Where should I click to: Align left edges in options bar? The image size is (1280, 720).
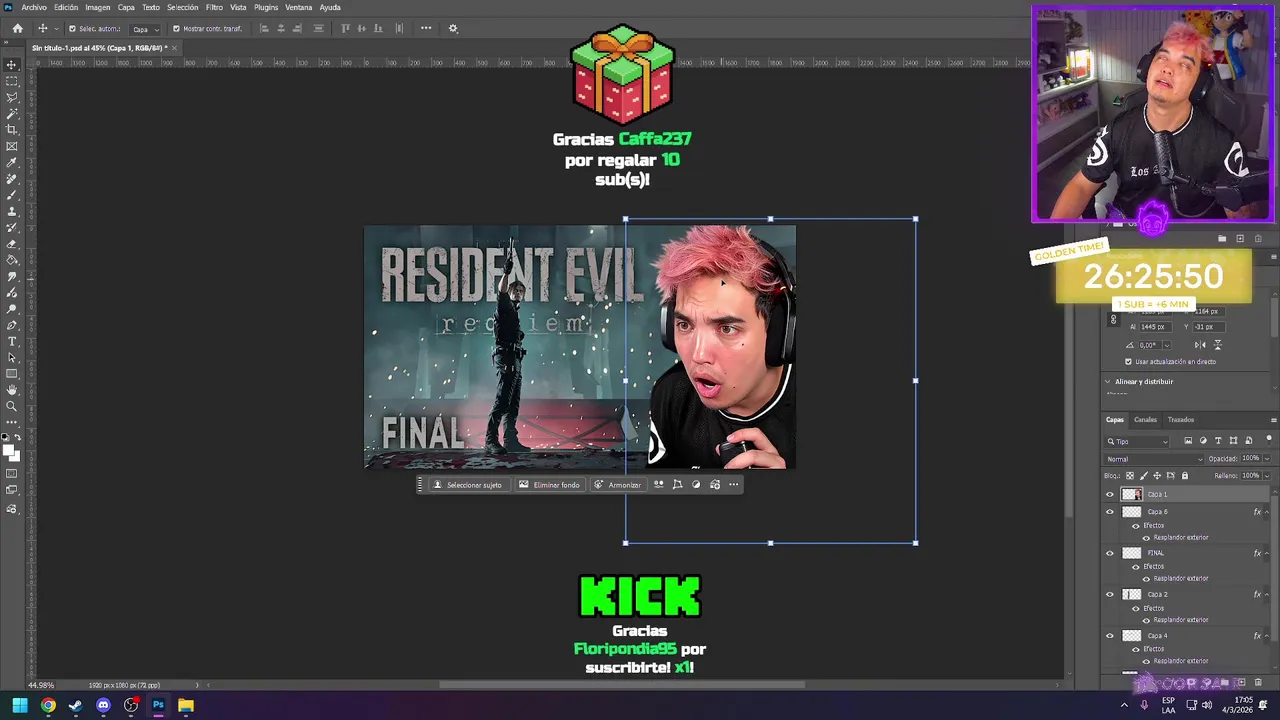pyautogui.click(x=264, y=28)
